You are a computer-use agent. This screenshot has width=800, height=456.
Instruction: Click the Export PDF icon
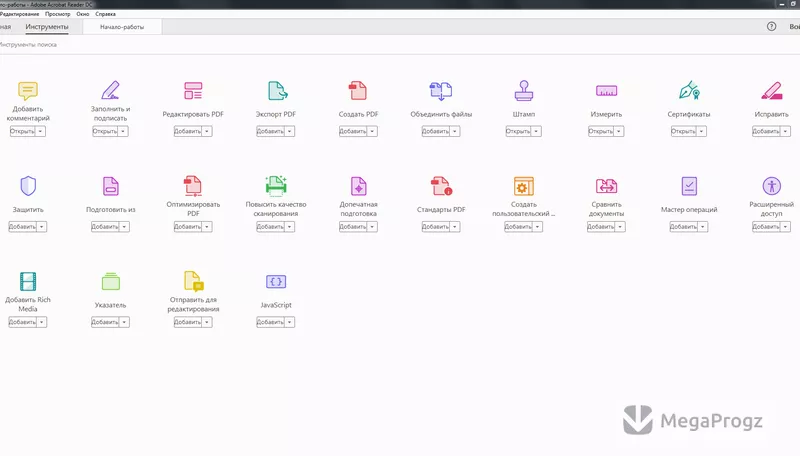pyautogui.click(x=277, y=91)
